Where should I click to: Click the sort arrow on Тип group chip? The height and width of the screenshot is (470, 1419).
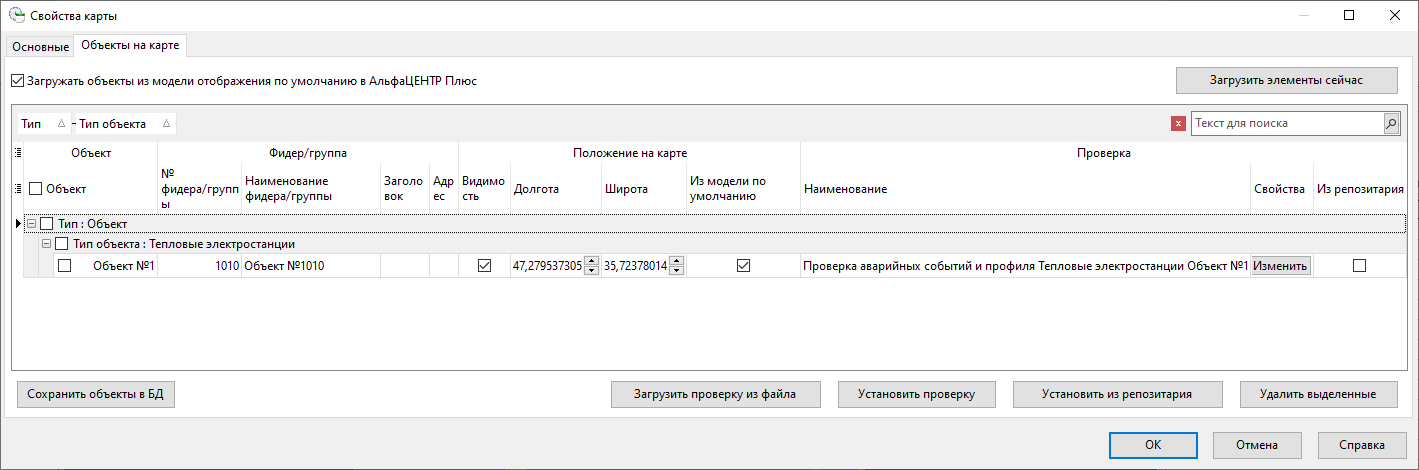(x=61, y=124)
